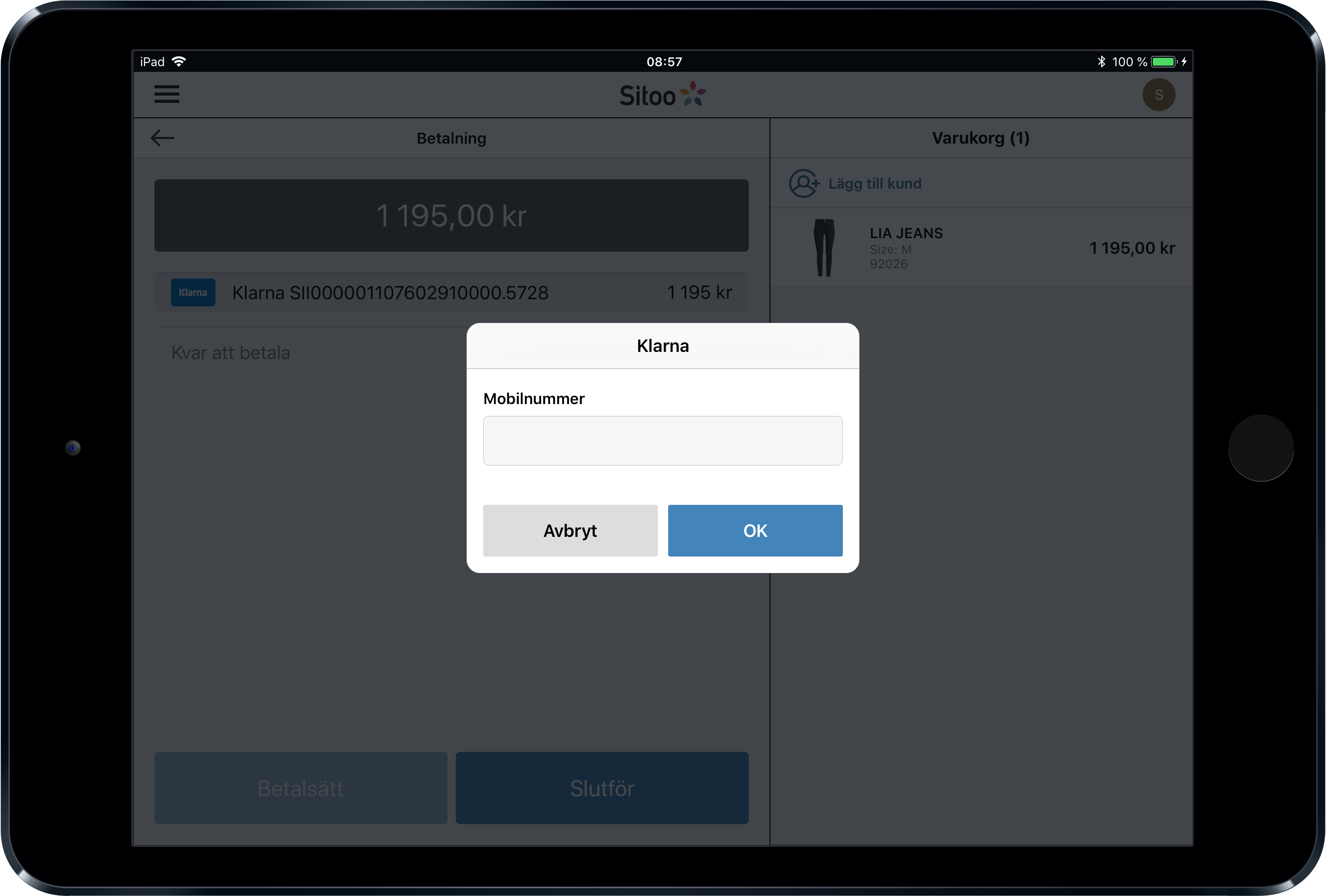
Task: Go back with the arrow icon
Action: point(163,138)
